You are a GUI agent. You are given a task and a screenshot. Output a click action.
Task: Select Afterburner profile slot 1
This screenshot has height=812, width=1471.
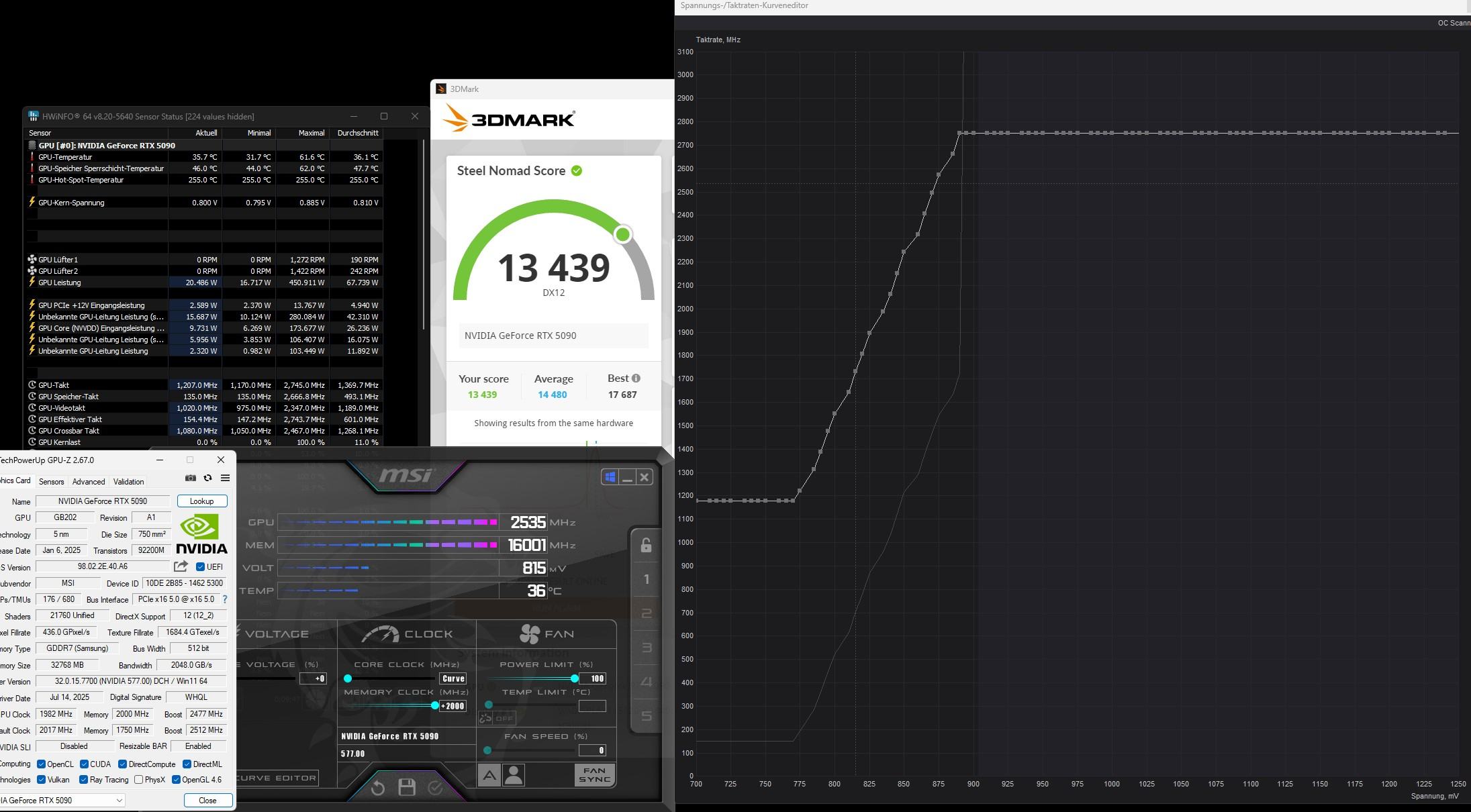pos(646,579)
